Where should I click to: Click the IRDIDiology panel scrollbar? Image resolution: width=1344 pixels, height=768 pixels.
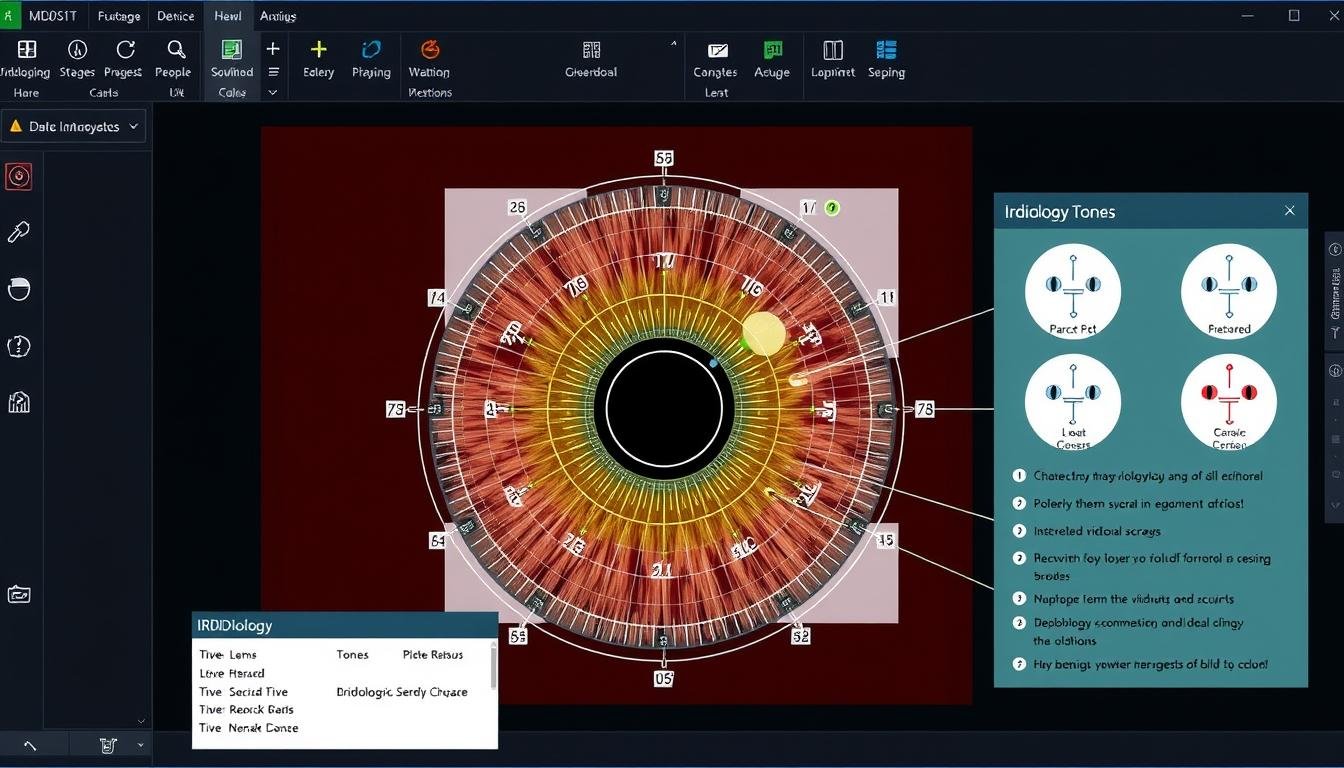pyautogui.click(x=492, y=666)
